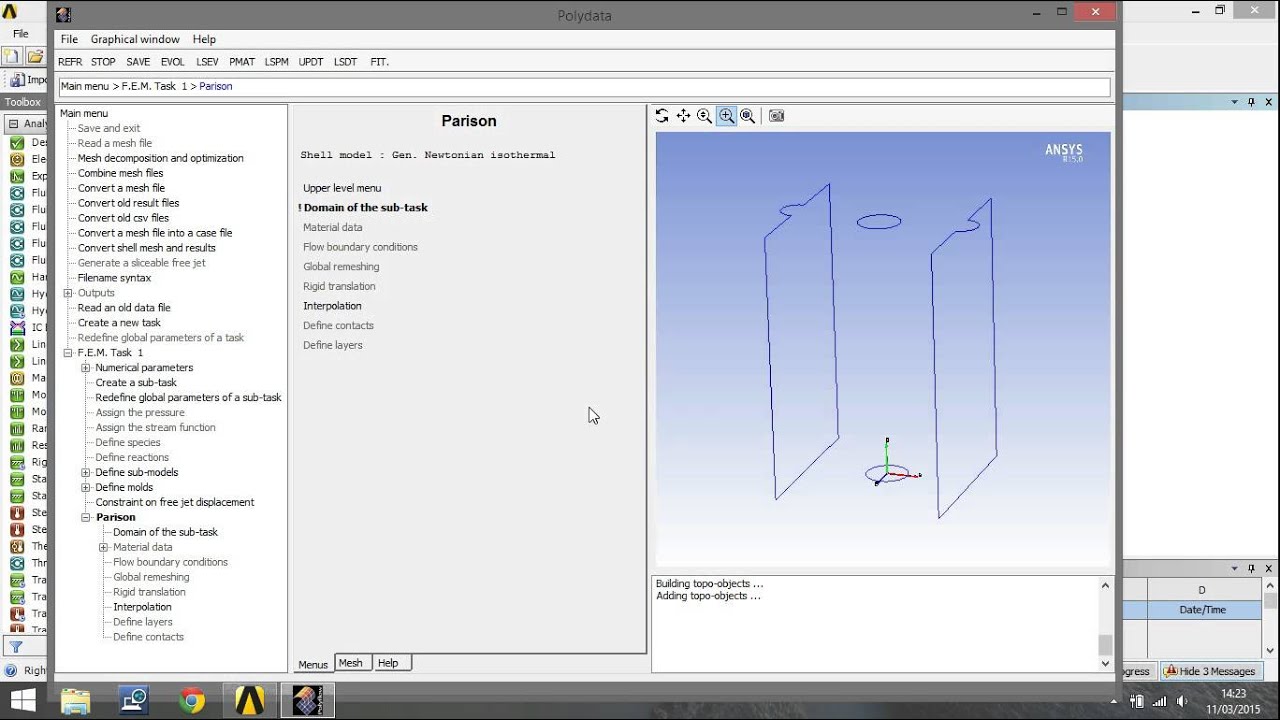Image resolution: width=1280 pixels, height=720 pixels.
Task: Select the Menus tab
Action: tap(313, 664)
